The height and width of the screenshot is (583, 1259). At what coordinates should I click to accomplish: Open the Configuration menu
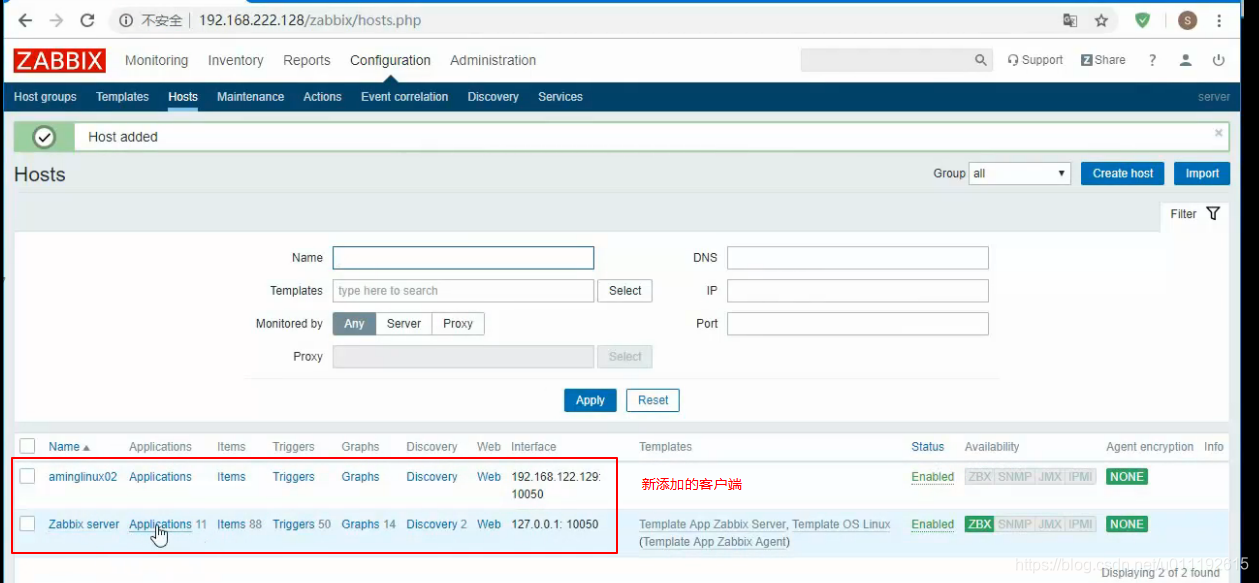[390, 60]
